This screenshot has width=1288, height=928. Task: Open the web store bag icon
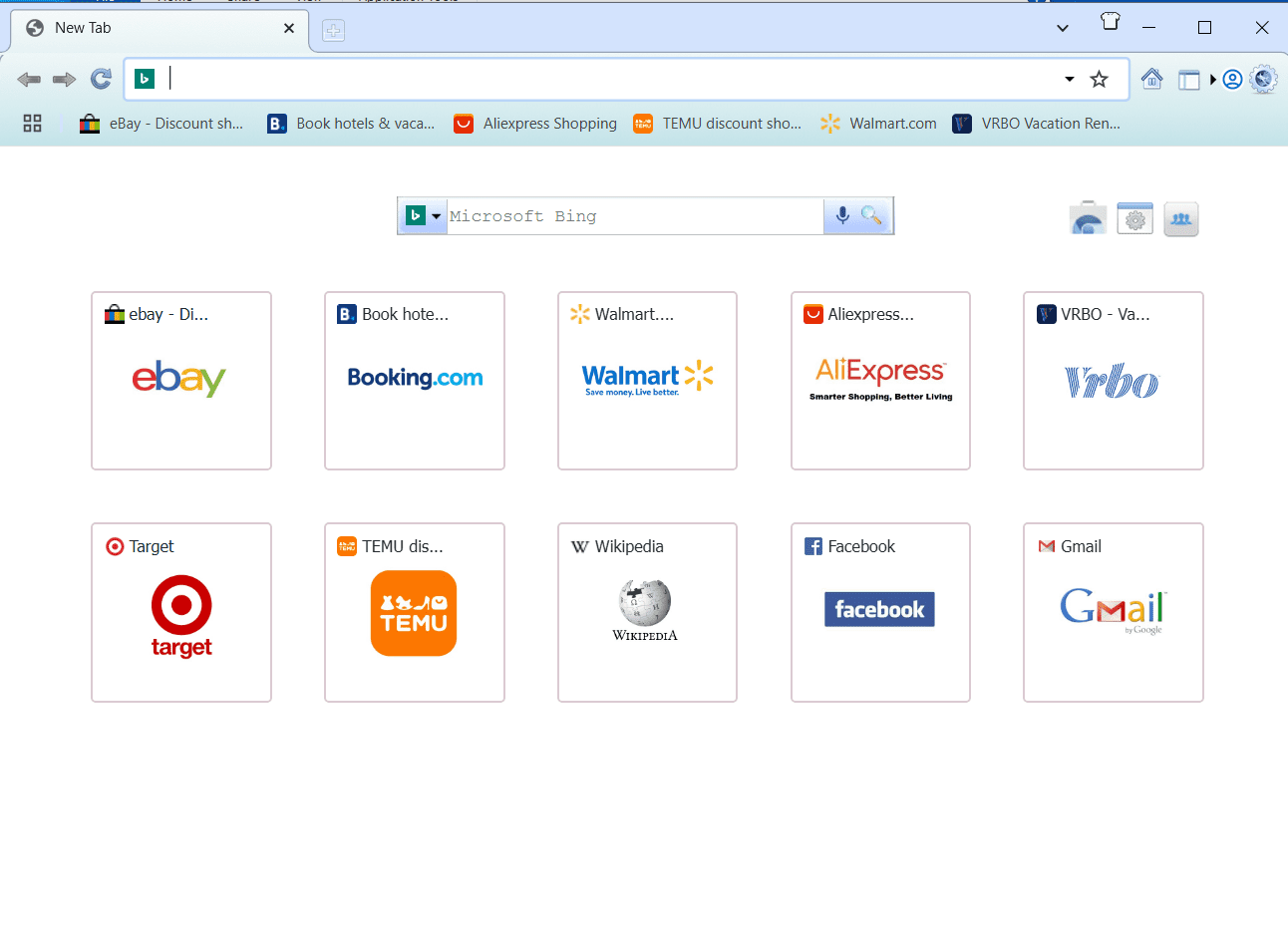click(1088, 218)
